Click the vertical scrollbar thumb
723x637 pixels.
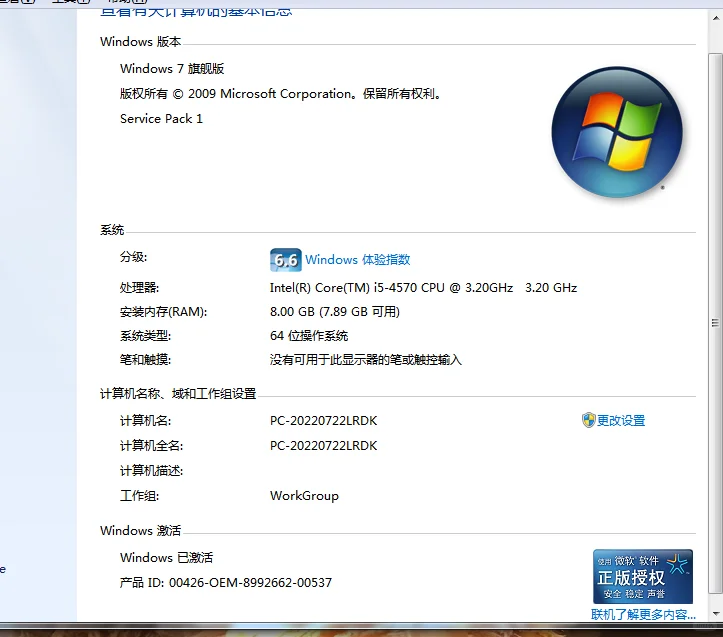click(x=716, y=323)
